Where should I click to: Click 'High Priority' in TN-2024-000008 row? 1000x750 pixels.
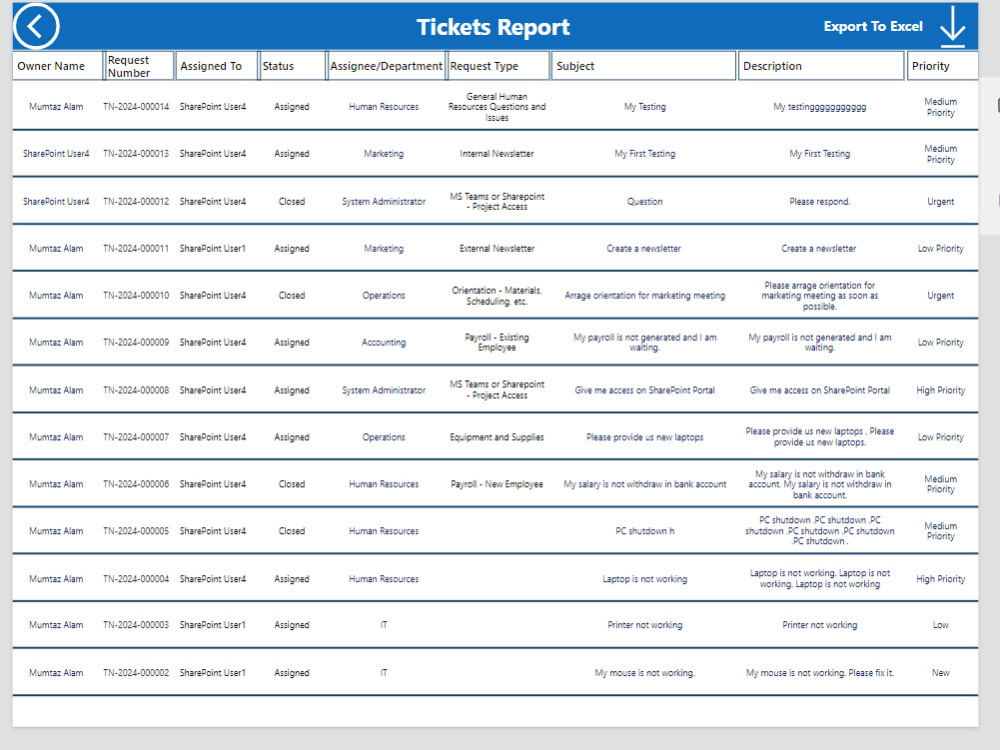point(941,390)
